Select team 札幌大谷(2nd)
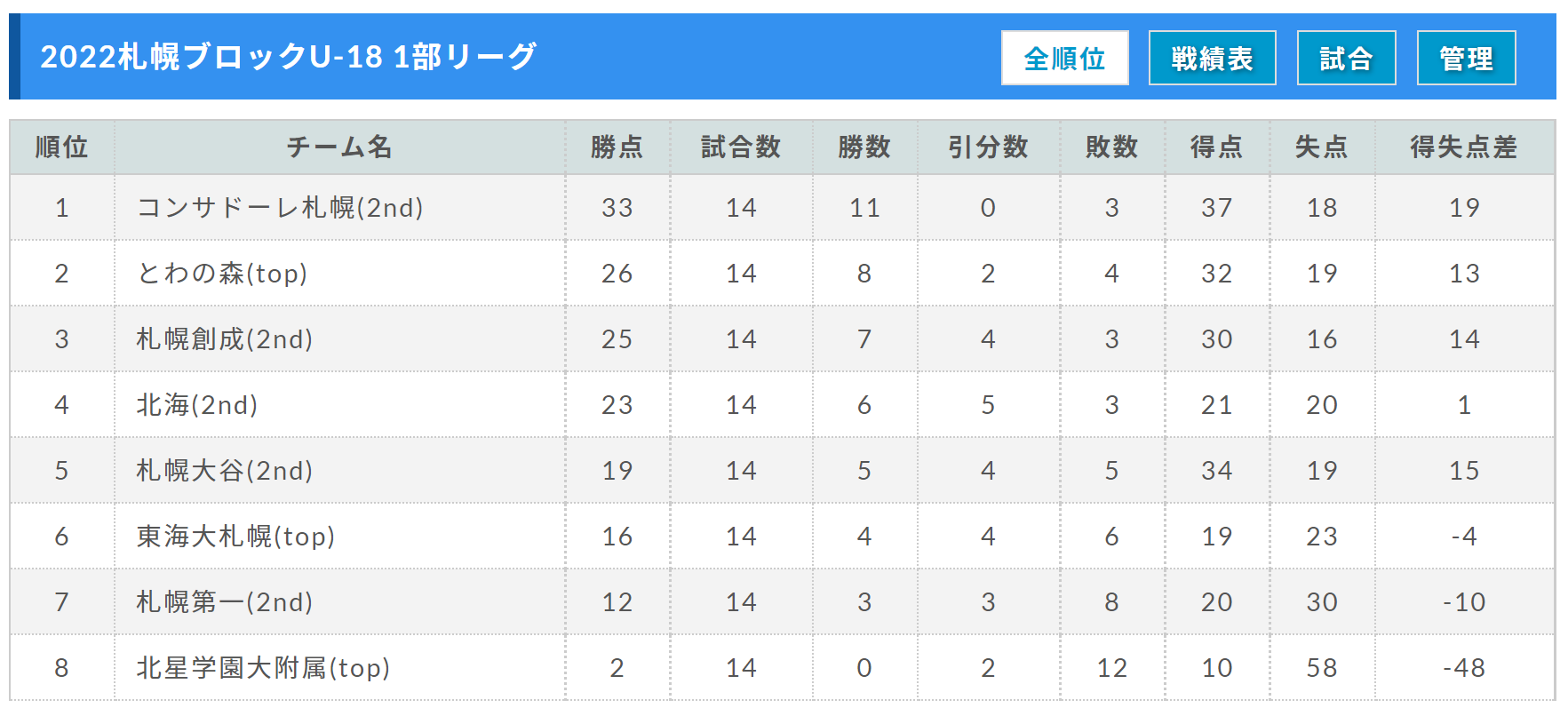 click(x=225, y=471)
